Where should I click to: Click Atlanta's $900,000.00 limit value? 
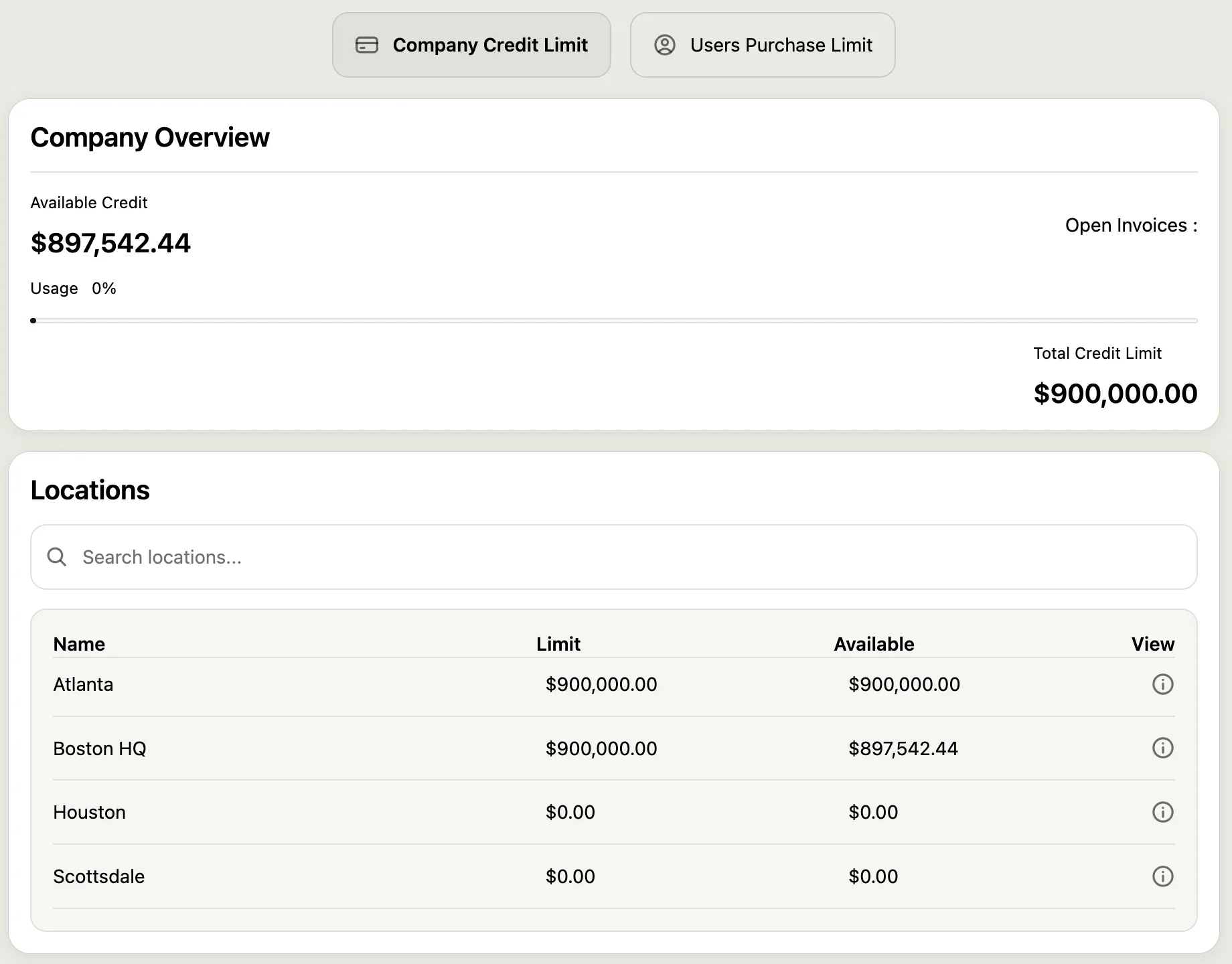click(x=601, y=684)
